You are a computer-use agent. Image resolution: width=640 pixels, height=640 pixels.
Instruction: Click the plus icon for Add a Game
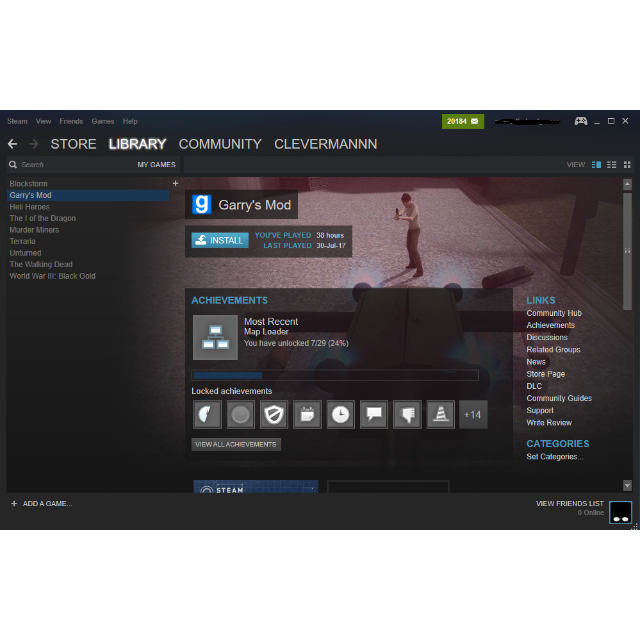click(14, 504)
